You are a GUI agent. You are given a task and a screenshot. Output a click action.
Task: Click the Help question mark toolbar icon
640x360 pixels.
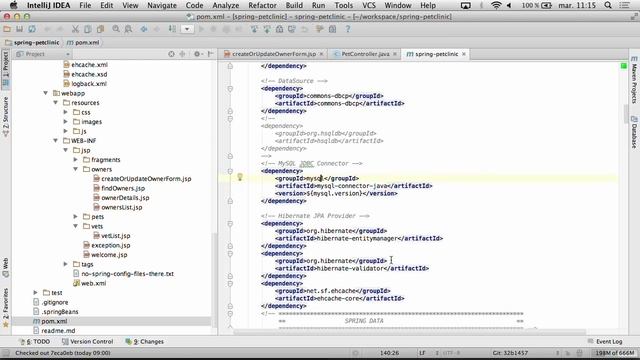point(348,29)
